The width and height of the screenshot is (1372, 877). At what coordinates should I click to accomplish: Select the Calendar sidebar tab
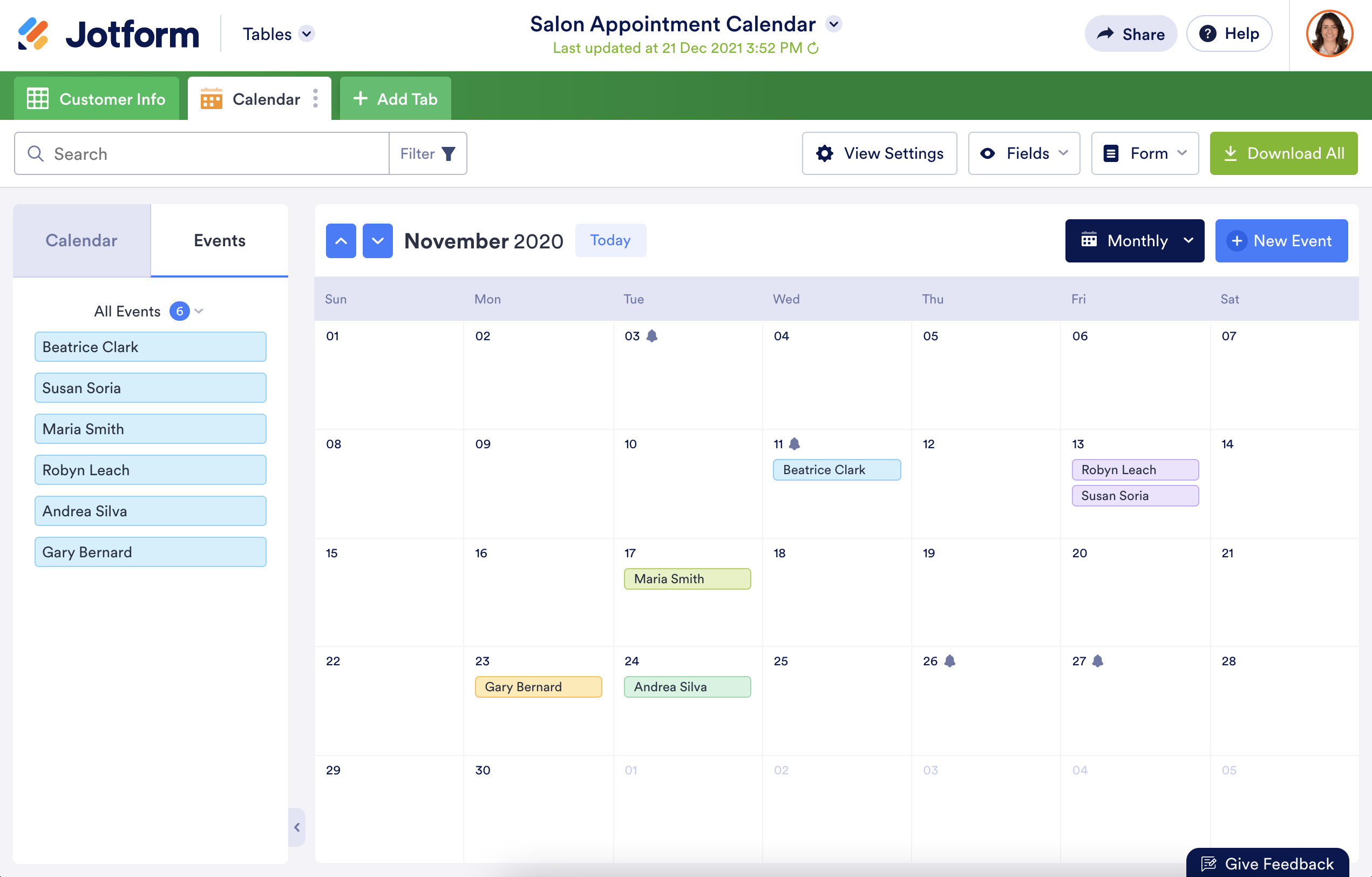(x=81, y=241)
